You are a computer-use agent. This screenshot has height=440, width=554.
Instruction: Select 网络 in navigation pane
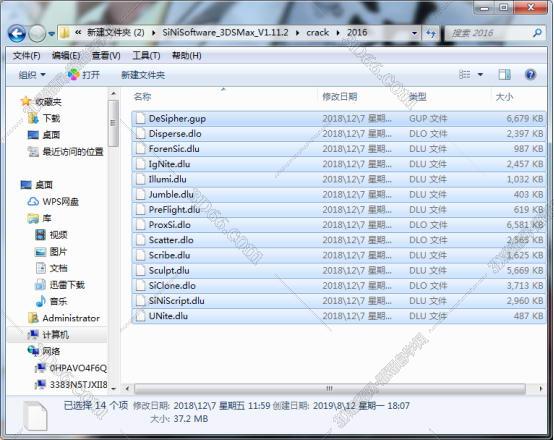click(x=44, y=351)
